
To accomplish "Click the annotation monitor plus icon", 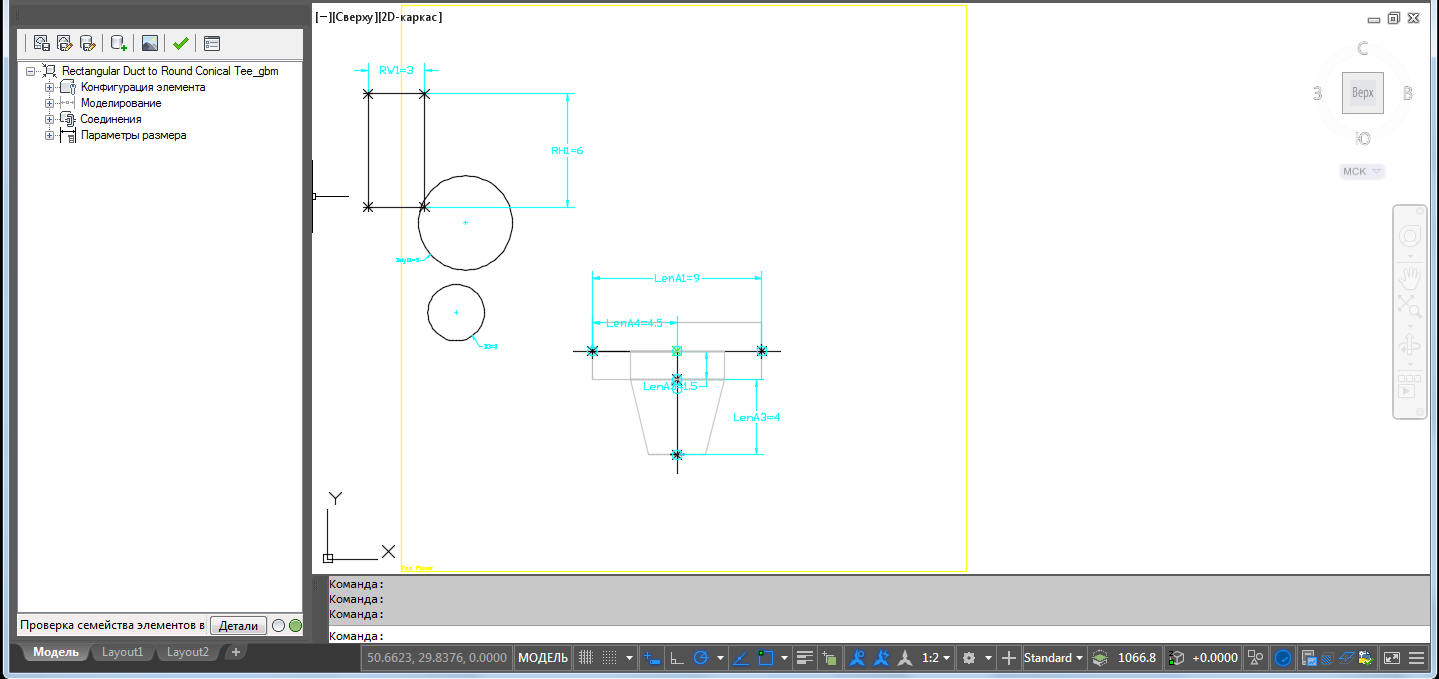I will pyautogui.click(x=1009, y=658).
